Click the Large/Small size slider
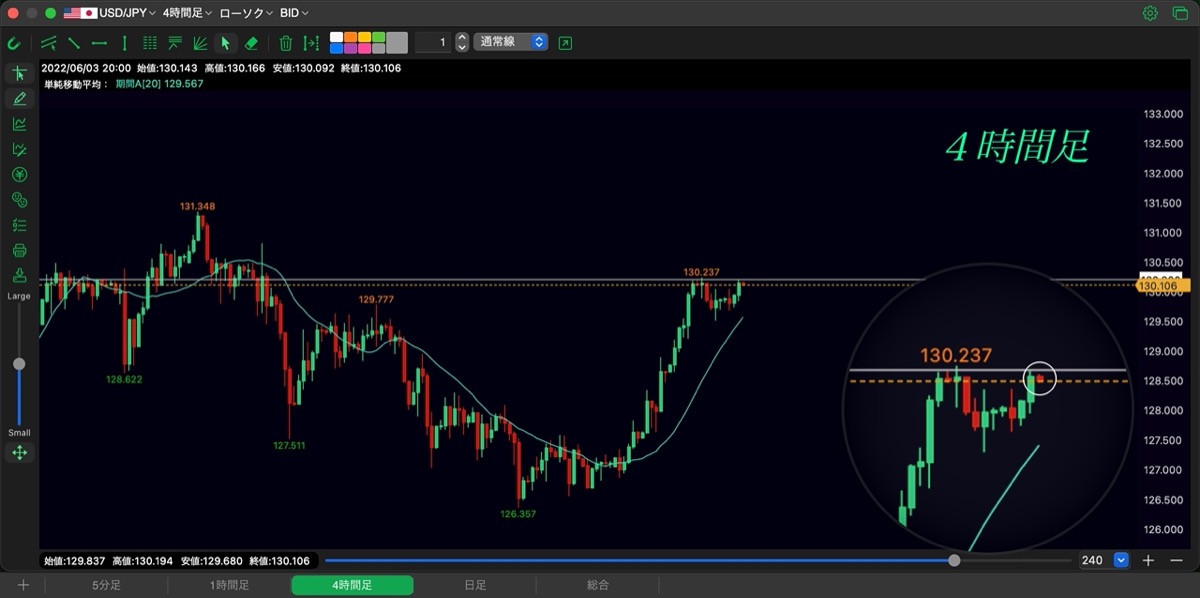 tap(19, 364)
